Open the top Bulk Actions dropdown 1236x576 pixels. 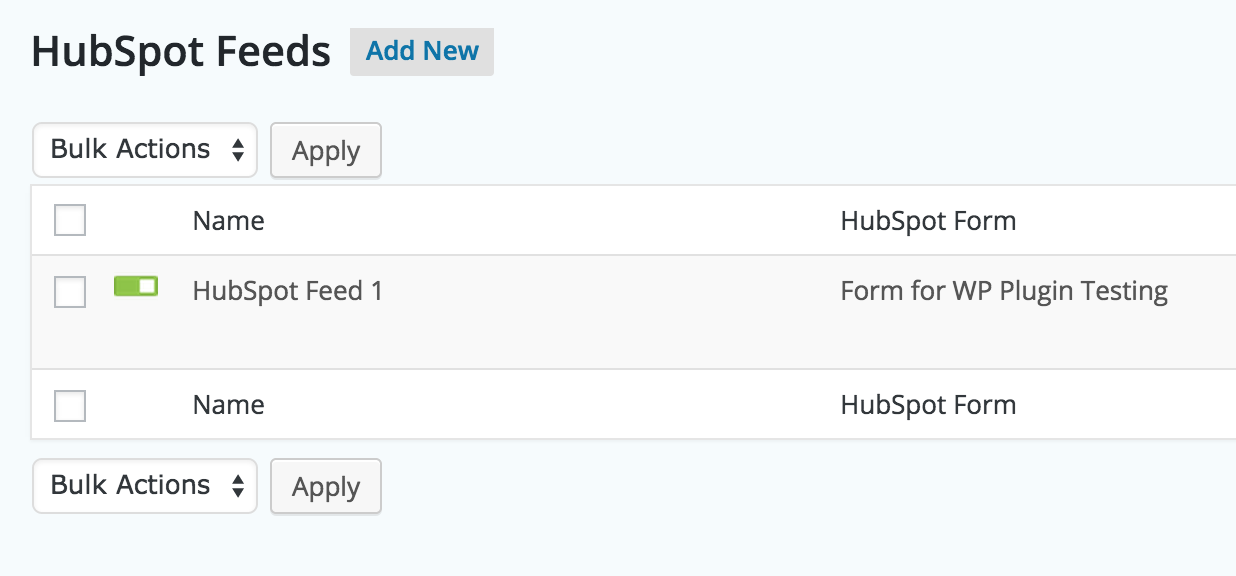tap(145, 150)
